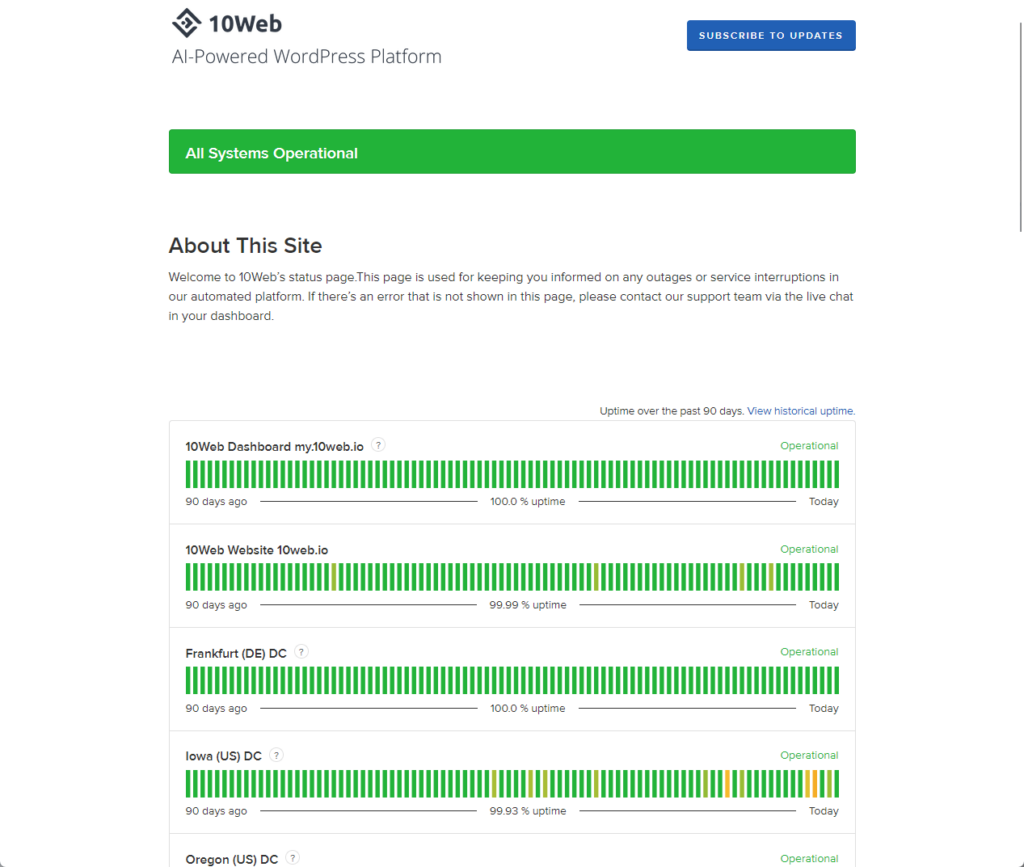Click the Uptime over the past 90 days text
Screen dimensions: 1024x867
pos(671,411)
